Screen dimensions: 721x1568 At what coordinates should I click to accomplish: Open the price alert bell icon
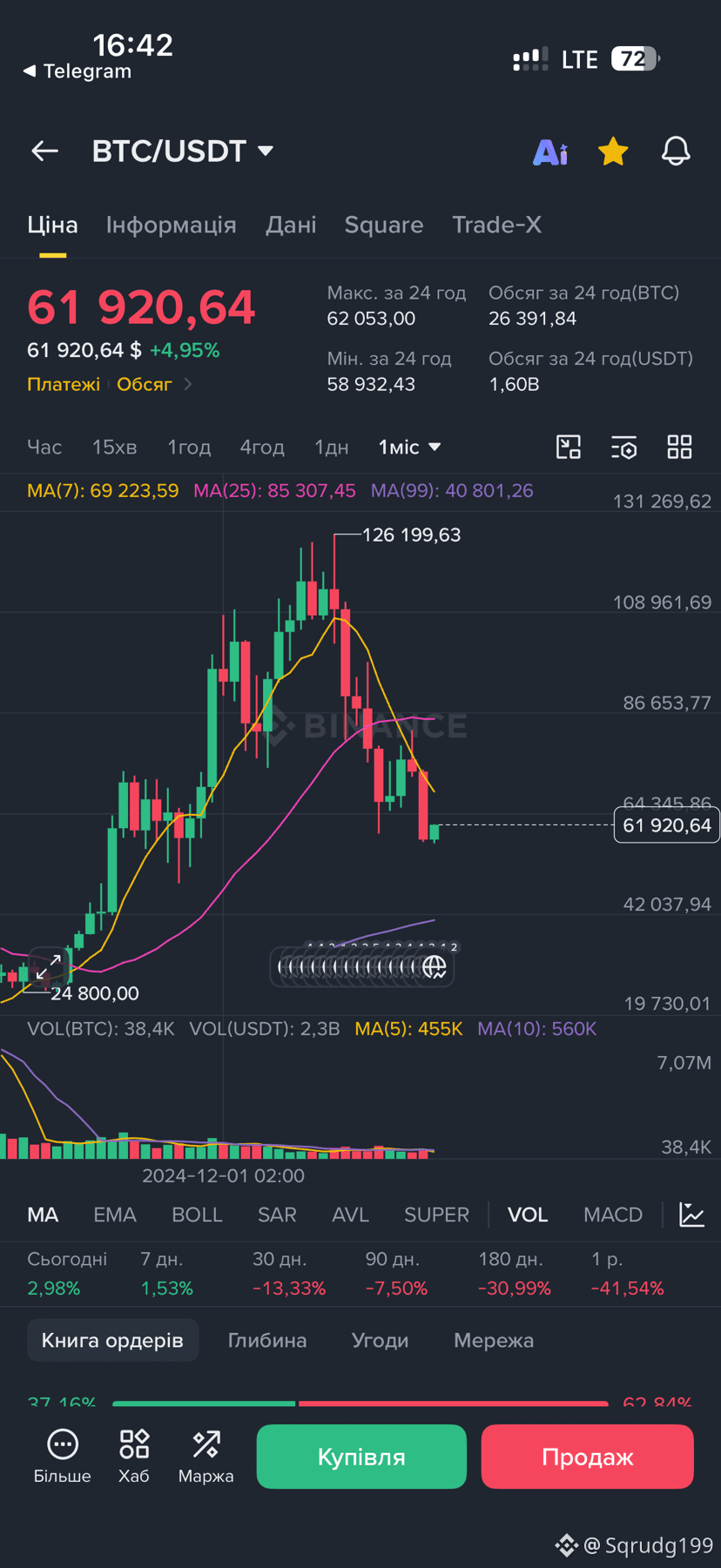(x=676, y=151)
